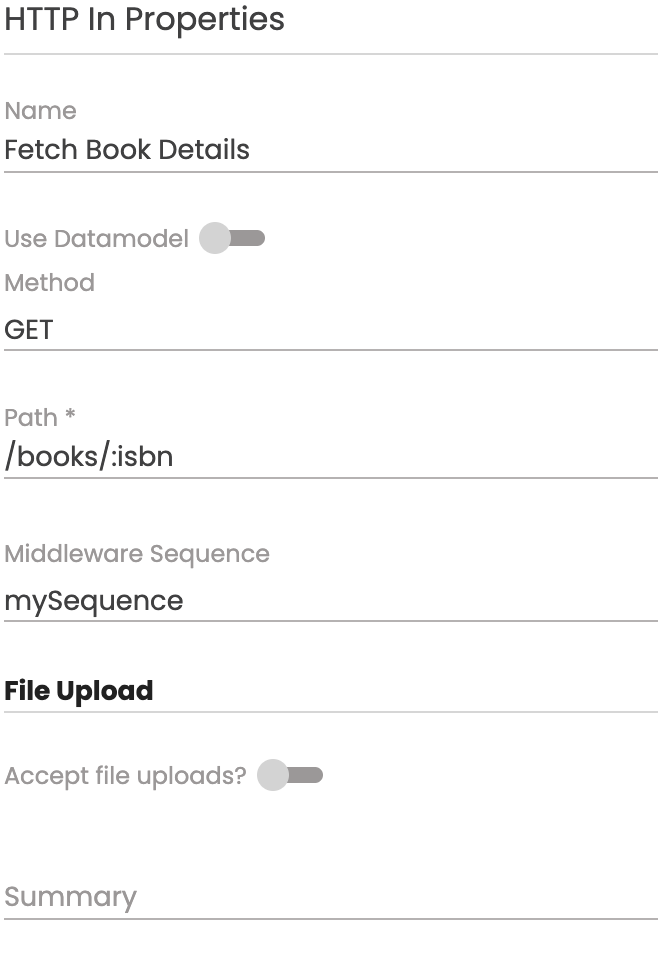Click the Path * required label

[x=40, y=417]
